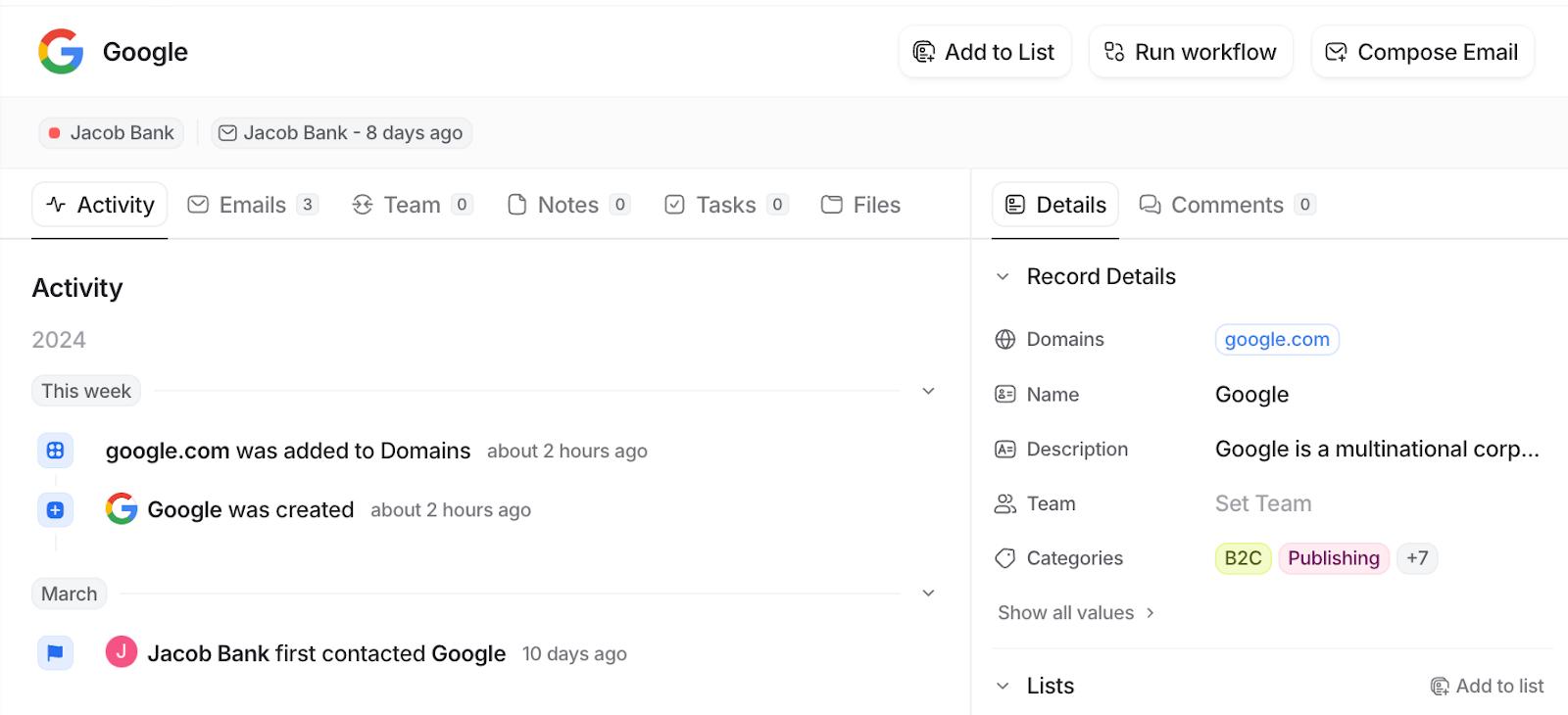Click the tag icon beside Categories

pyautogui.click(x=1005, y=558)
